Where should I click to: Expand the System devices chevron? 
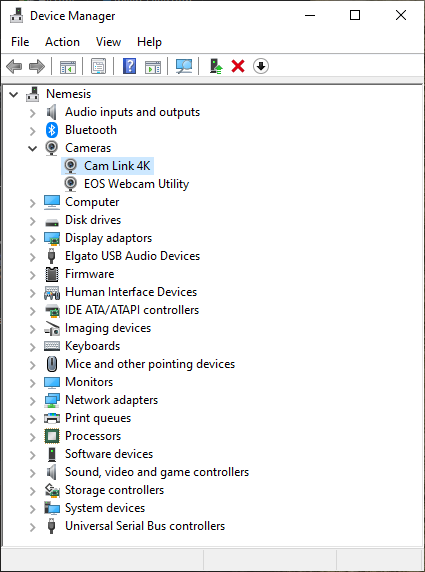tap(33, 508)
